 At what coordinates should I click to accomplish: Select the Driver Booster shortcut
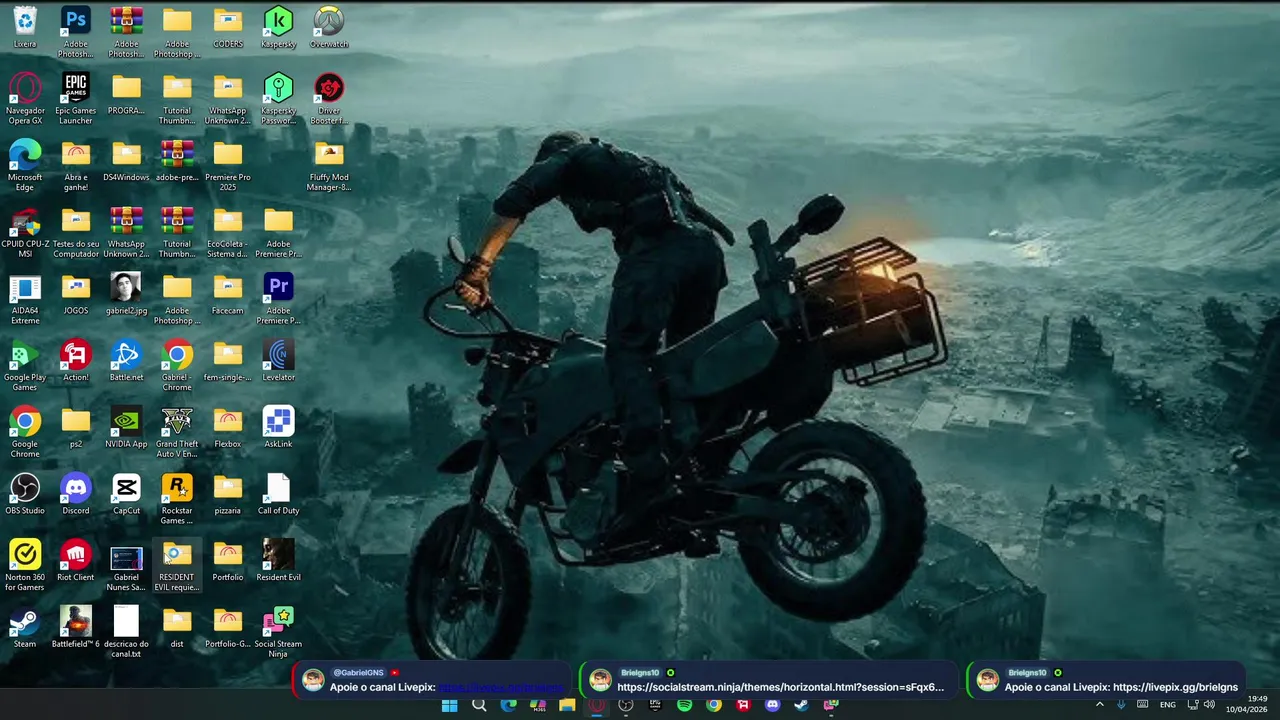tap(329, 98)
